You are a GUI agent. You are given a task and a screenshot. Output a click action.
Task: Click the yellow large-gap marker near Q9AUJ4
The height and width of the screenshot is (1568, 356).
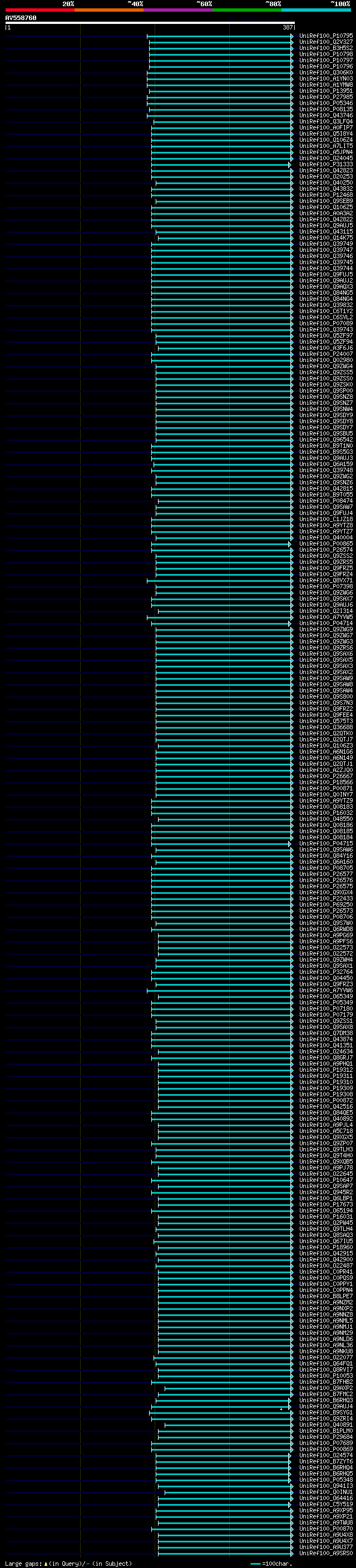click(x=281, y=1408)
